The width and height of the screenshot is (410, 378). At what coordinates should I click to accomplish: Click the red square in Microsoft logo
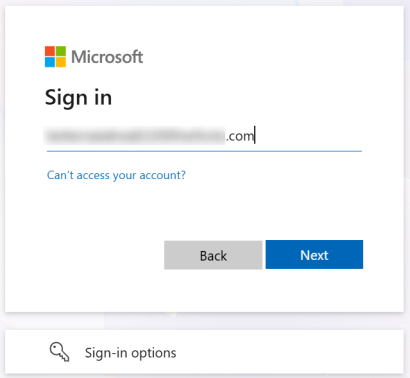click(x=50, y=51)
